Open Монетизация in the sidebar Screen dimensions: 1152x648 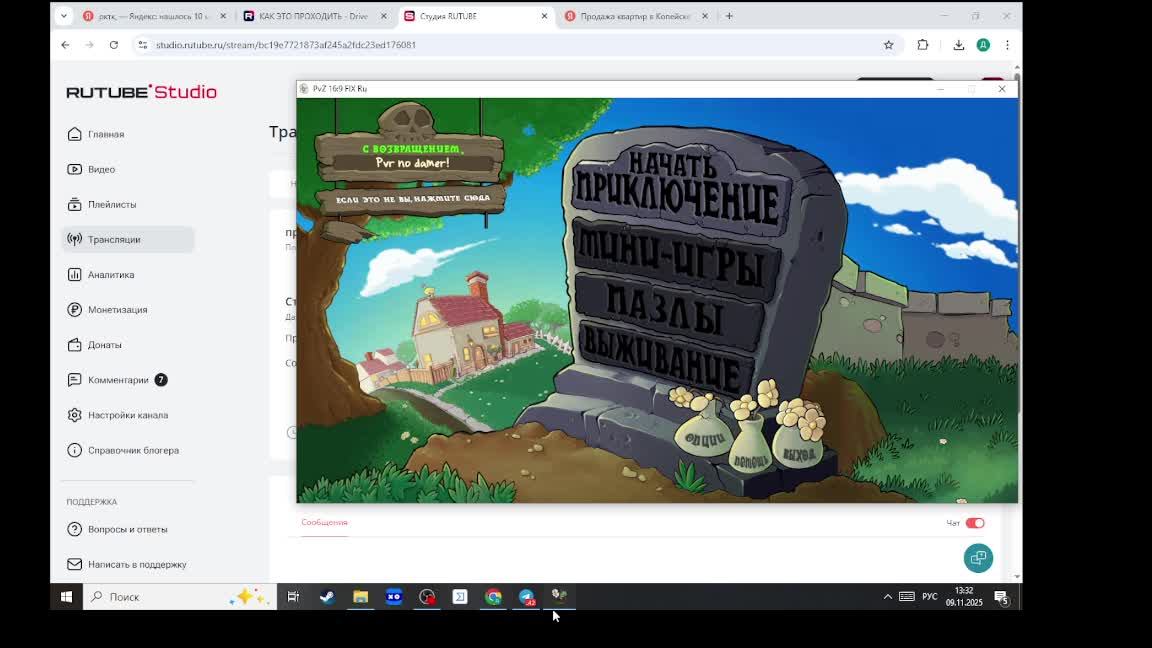point(118,310)
